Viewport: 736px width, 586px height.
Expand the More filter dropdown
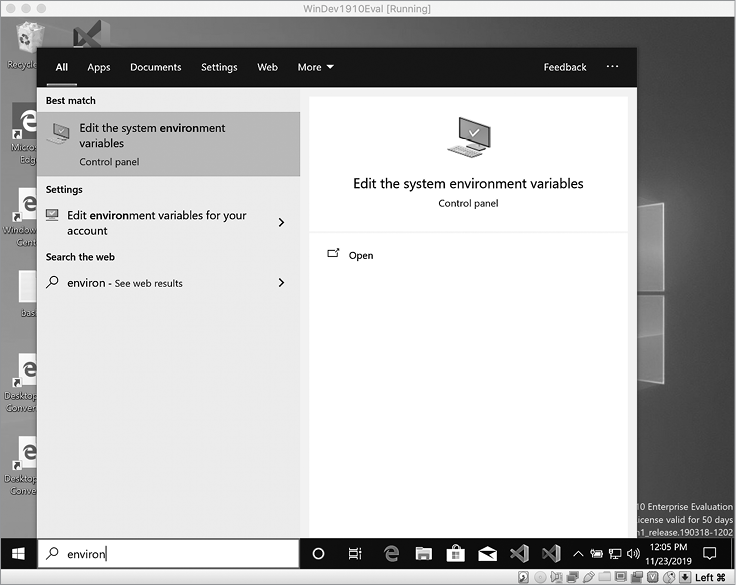315,67
